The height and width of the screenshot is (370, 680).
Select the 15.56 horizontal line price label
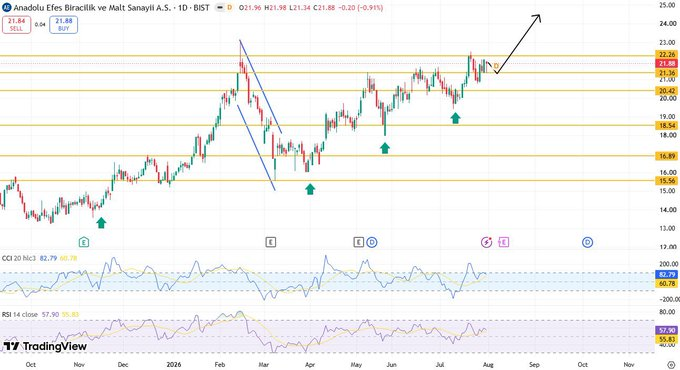(x=667, y=180)
